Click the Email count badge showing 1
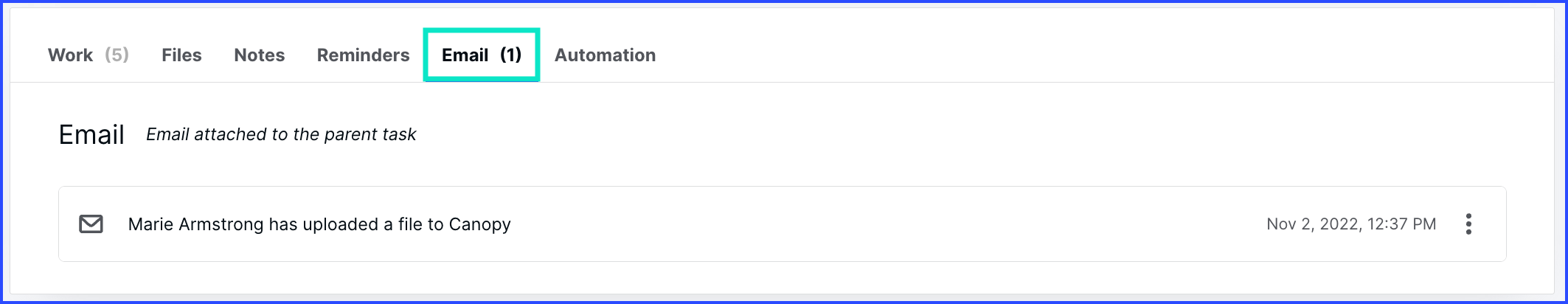The width and height of the screenshot is (1568, 304). (x=510, y=55)
